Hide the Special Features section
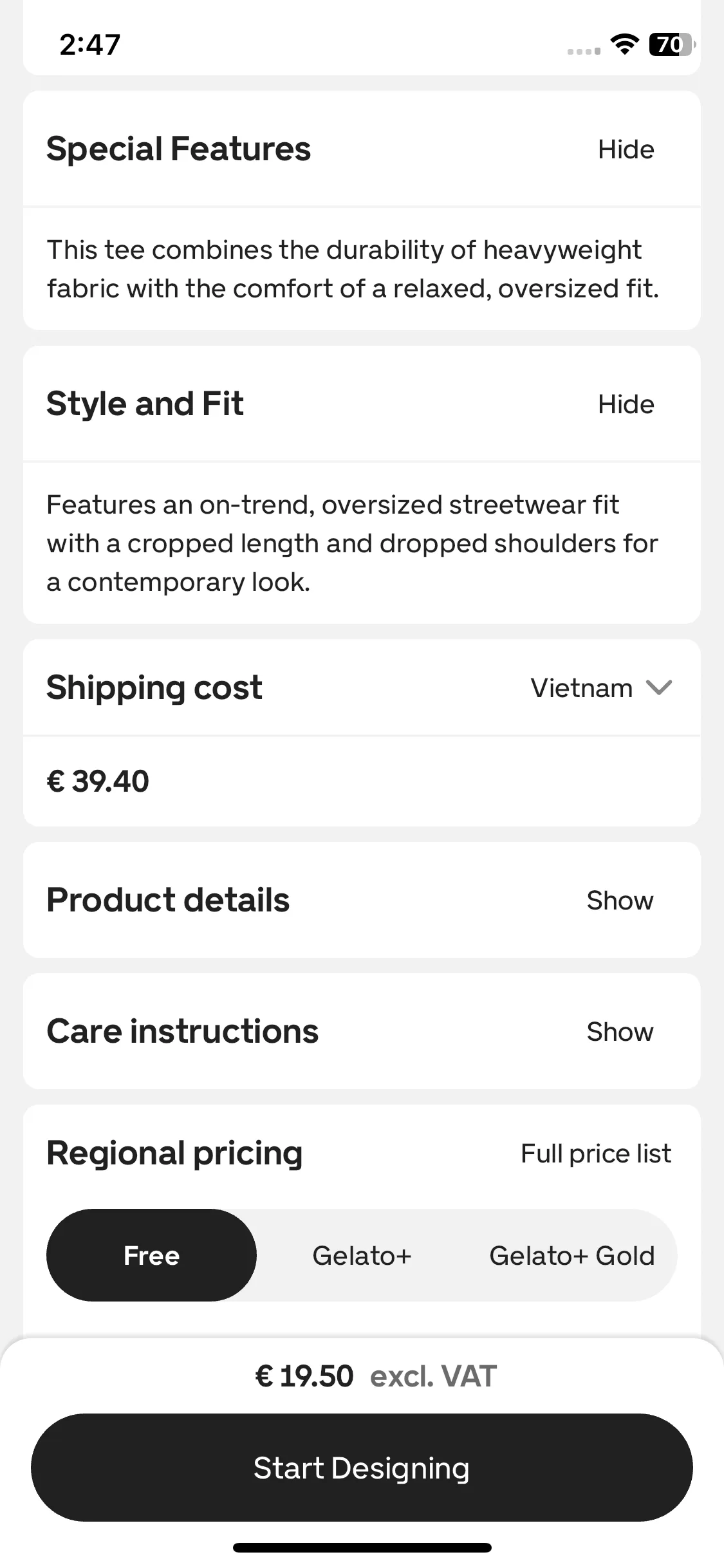 (626, 149)
